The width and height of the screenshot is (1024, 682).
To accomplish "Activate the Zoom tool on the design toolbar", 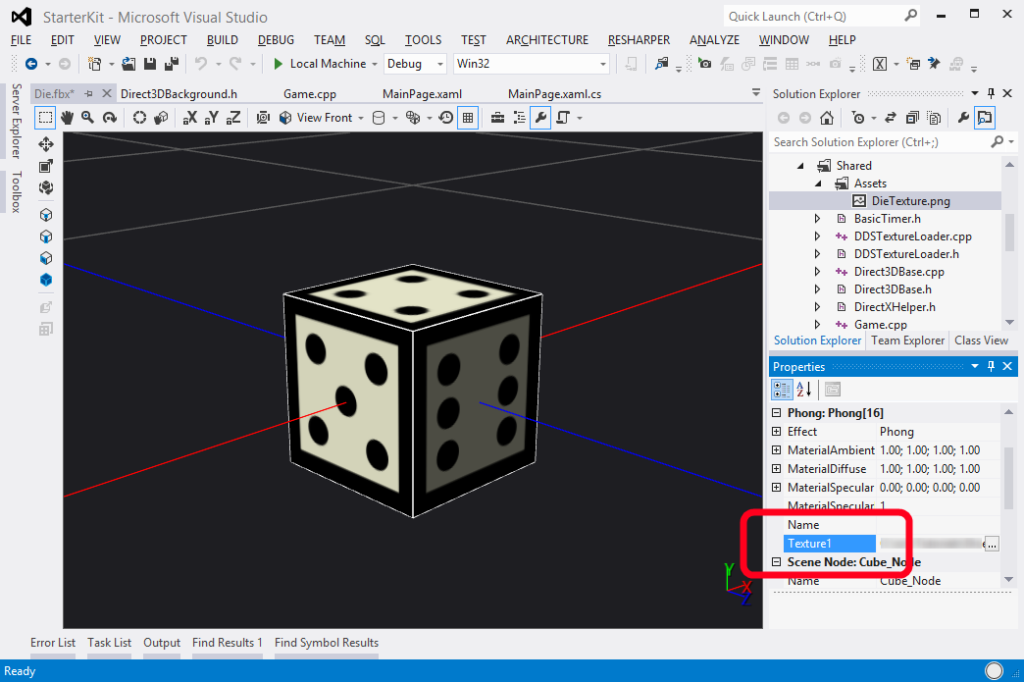I will click(88, 117).
